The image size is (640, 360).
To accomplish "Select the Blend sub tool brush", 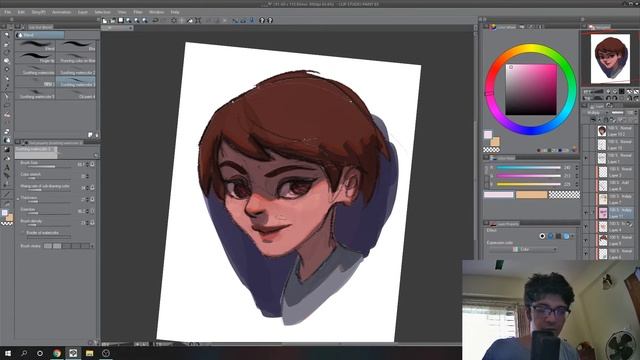I will click(x=36, y=46).
